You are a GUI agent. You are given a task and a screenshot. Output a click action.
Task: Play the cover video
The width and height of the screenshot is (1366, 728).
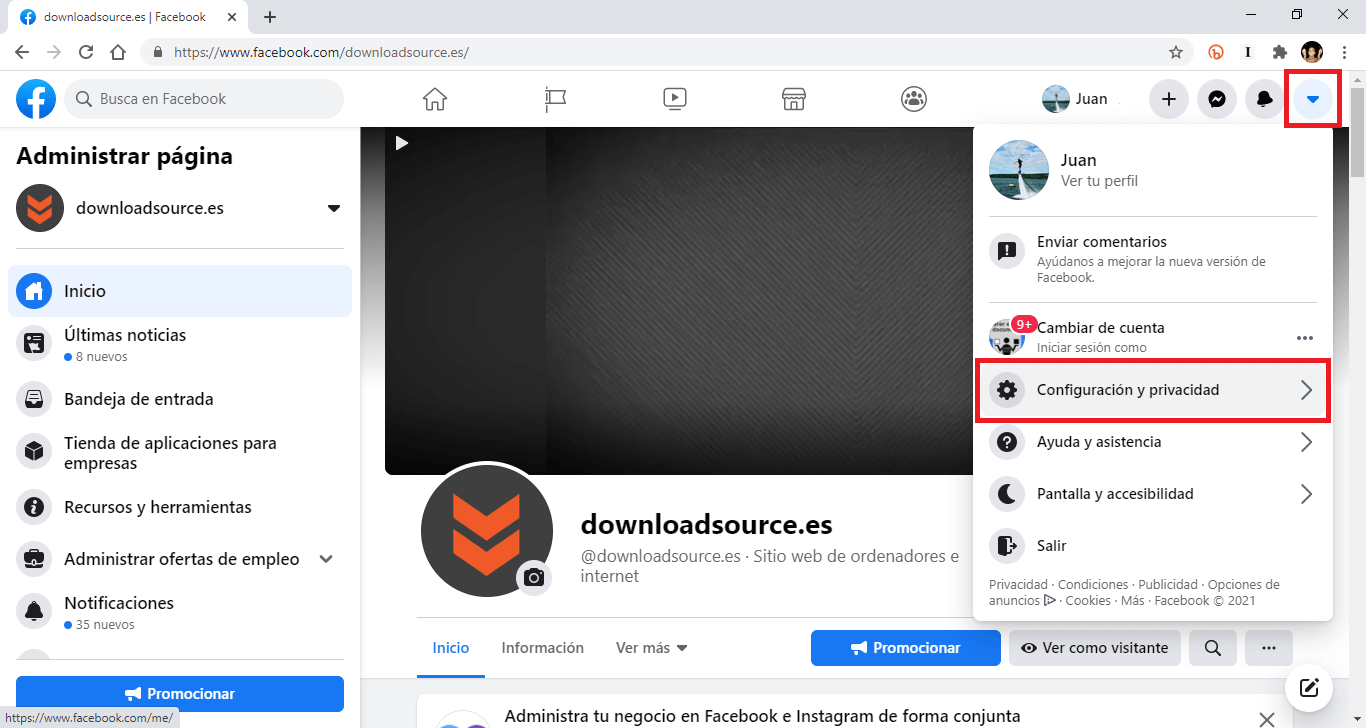(402, 143)
